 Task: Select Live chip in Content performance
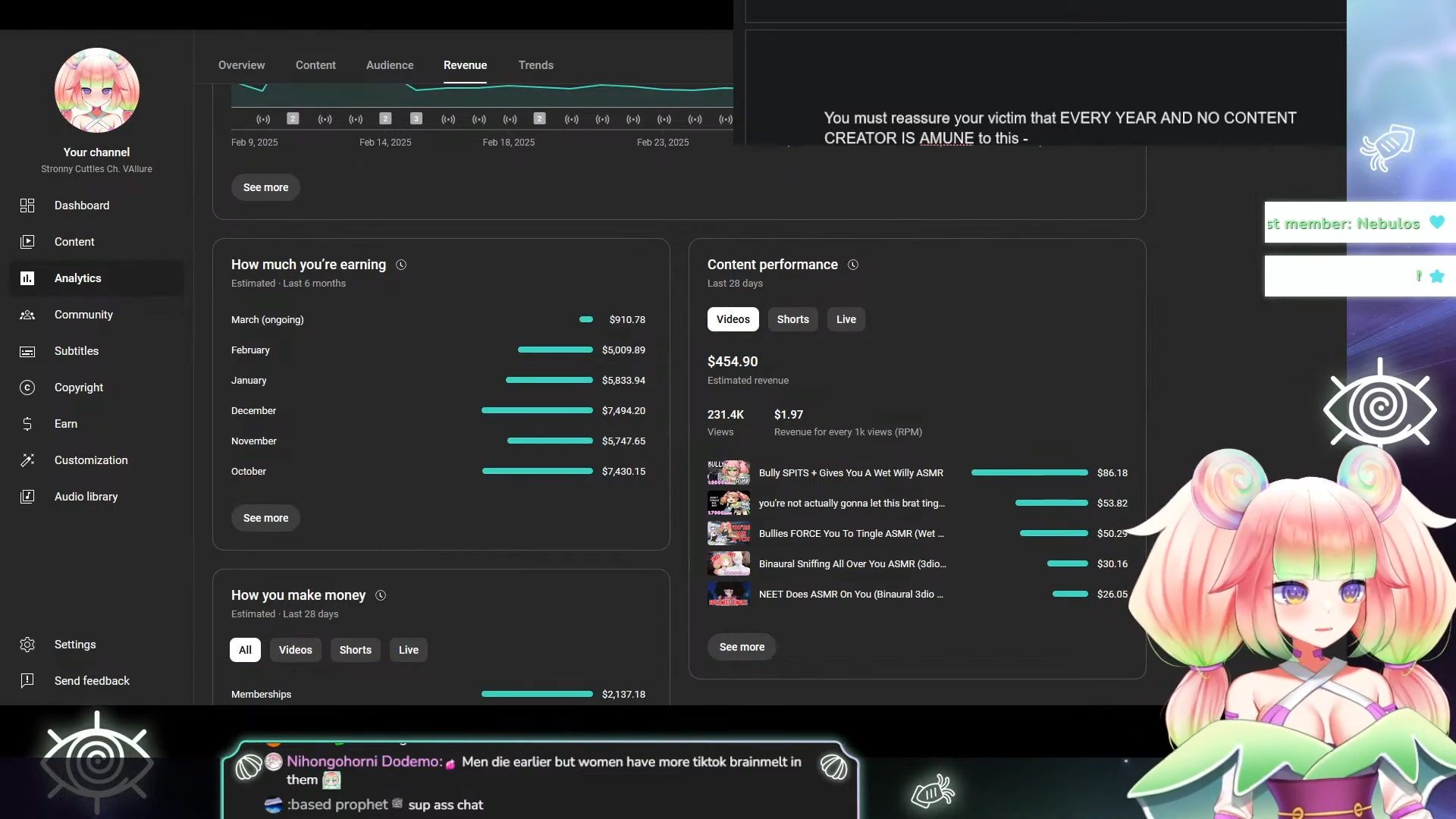[x=846, y=319]
